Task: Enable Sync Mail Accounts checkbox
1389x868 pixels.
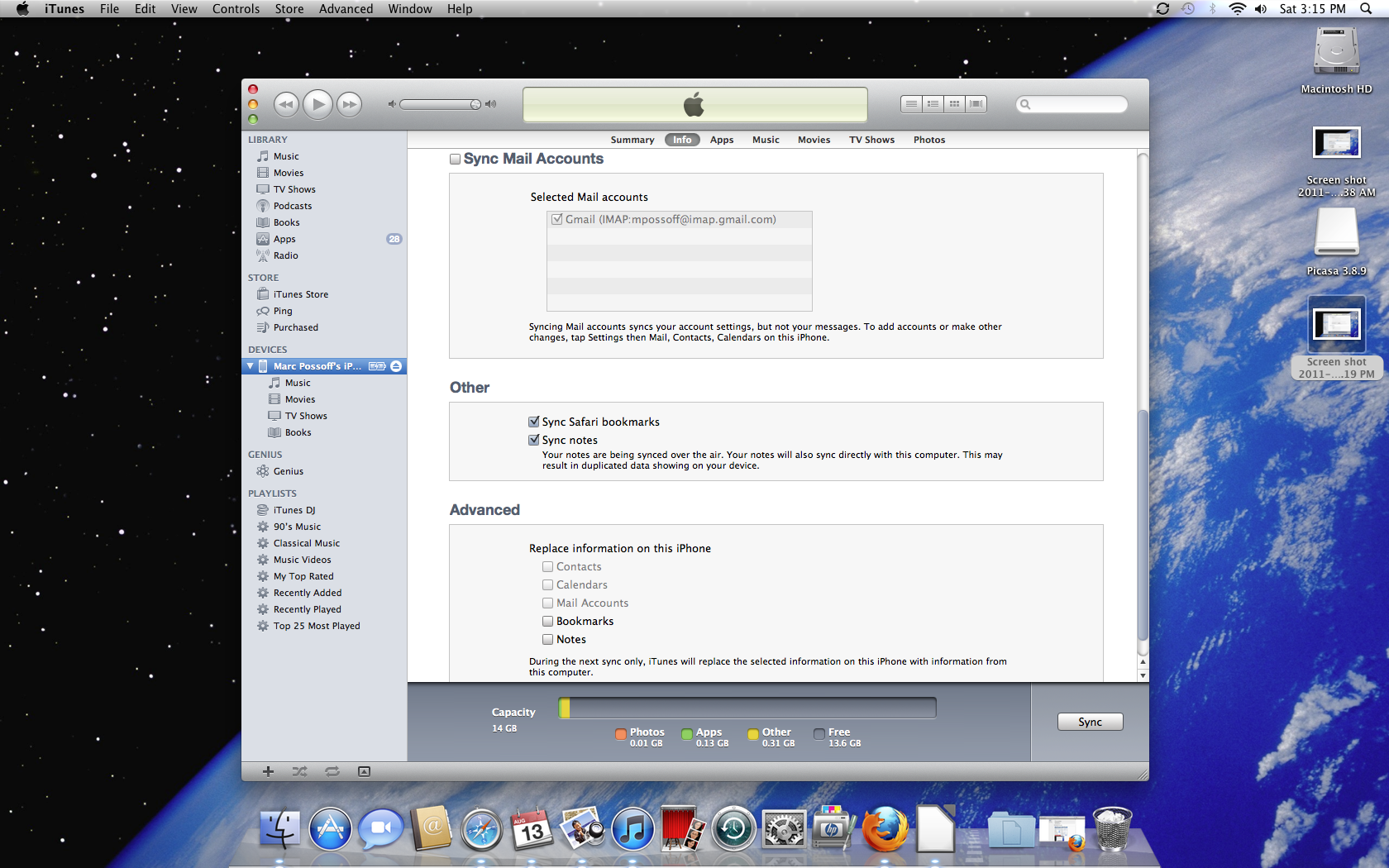Action: click(455, 159)
